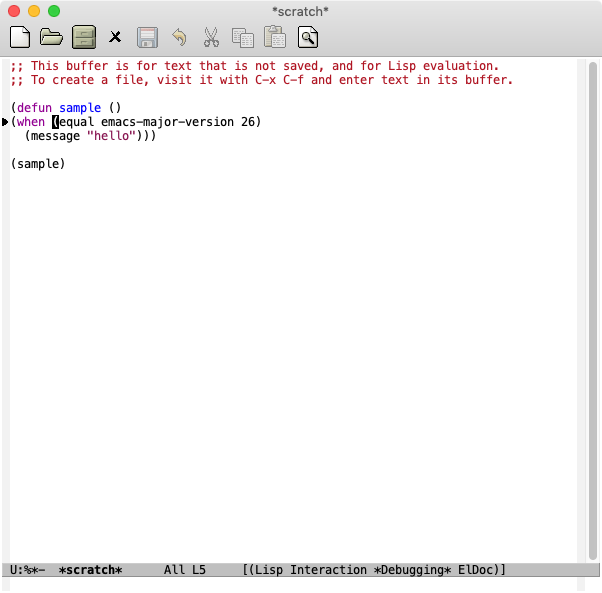
Task: Click the U coding system indicator
Action: tap(13, 570)
